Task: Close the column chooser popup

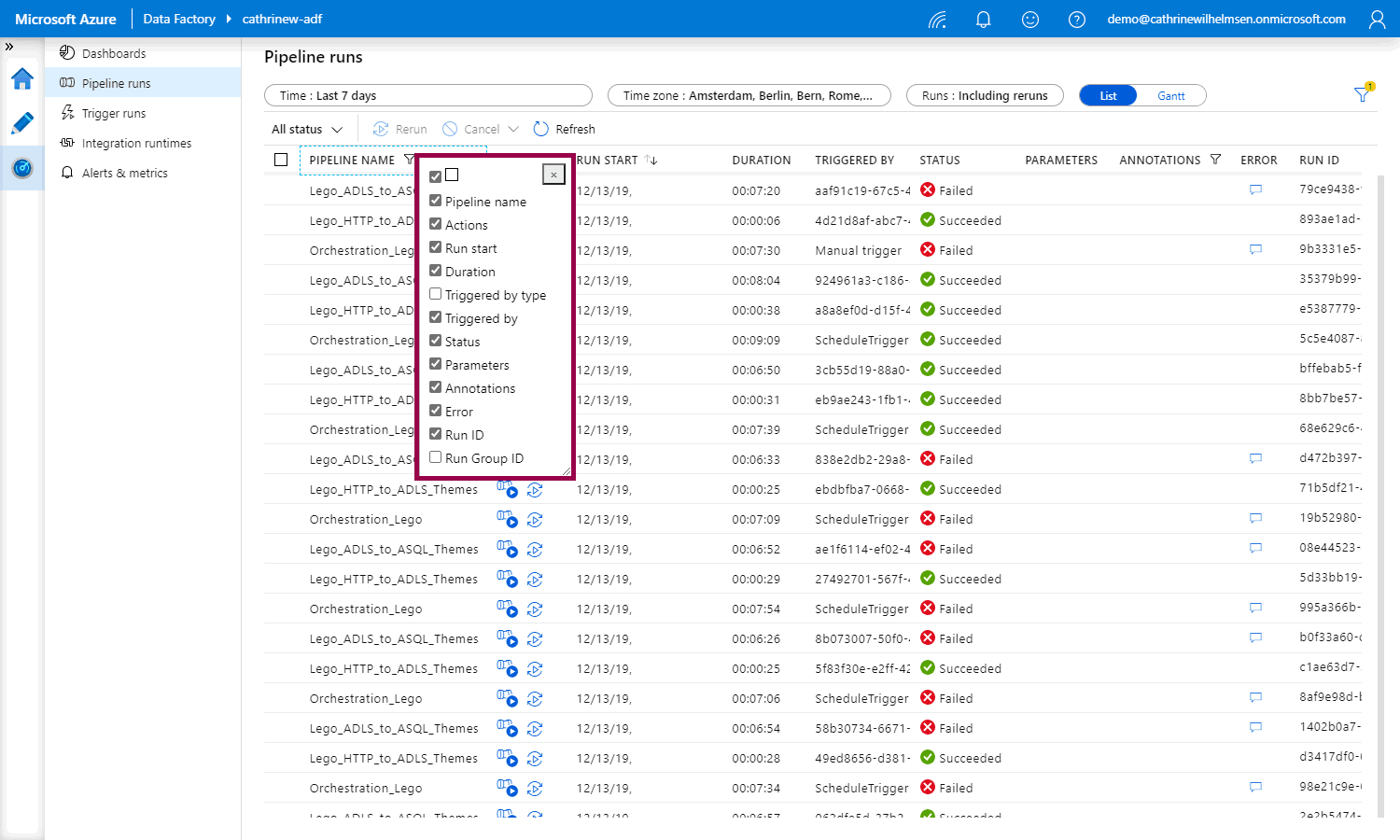Action: [553, 175]
